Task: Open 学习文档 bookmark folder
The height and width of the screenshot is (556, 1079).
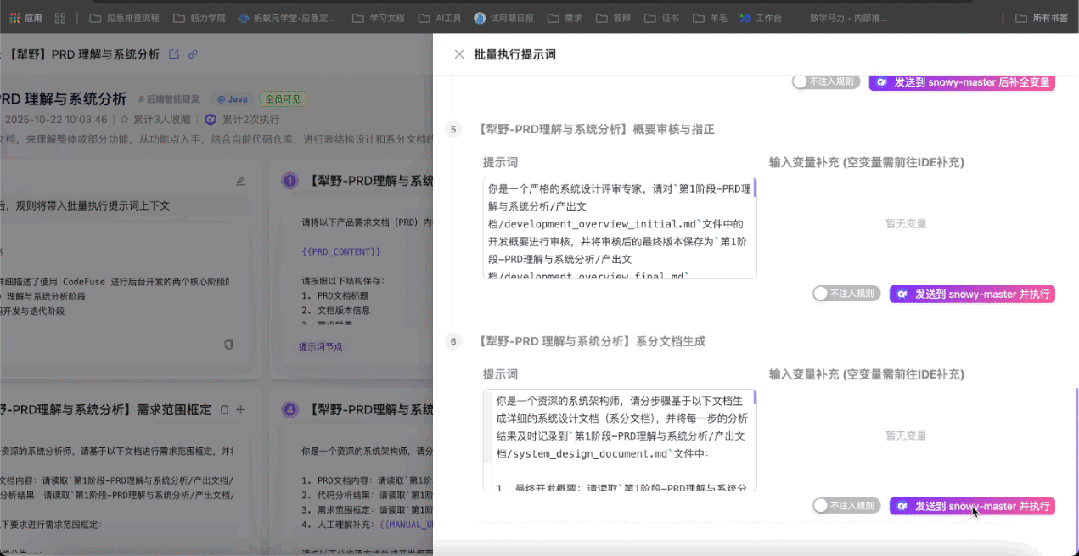Action: point(378,18)
